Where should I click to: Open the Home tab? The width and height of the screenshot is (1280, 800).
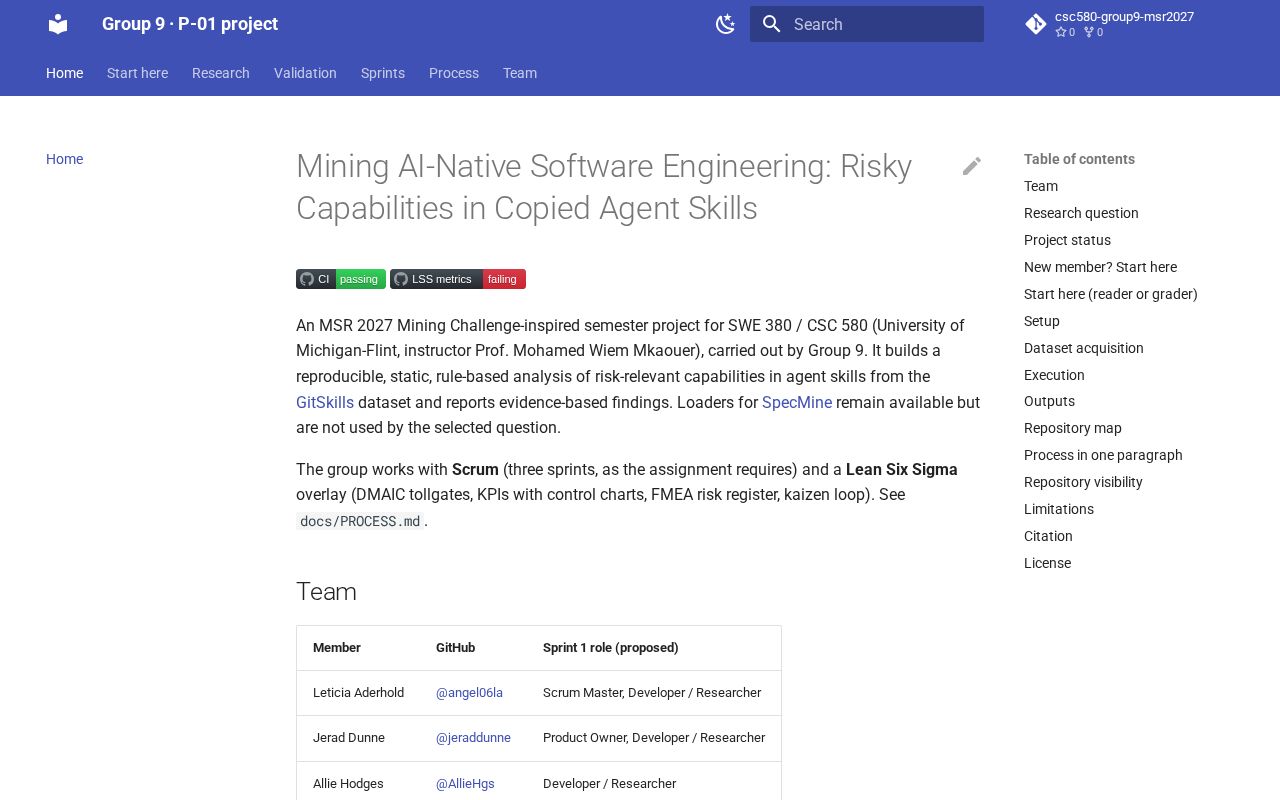click(65, 73)
